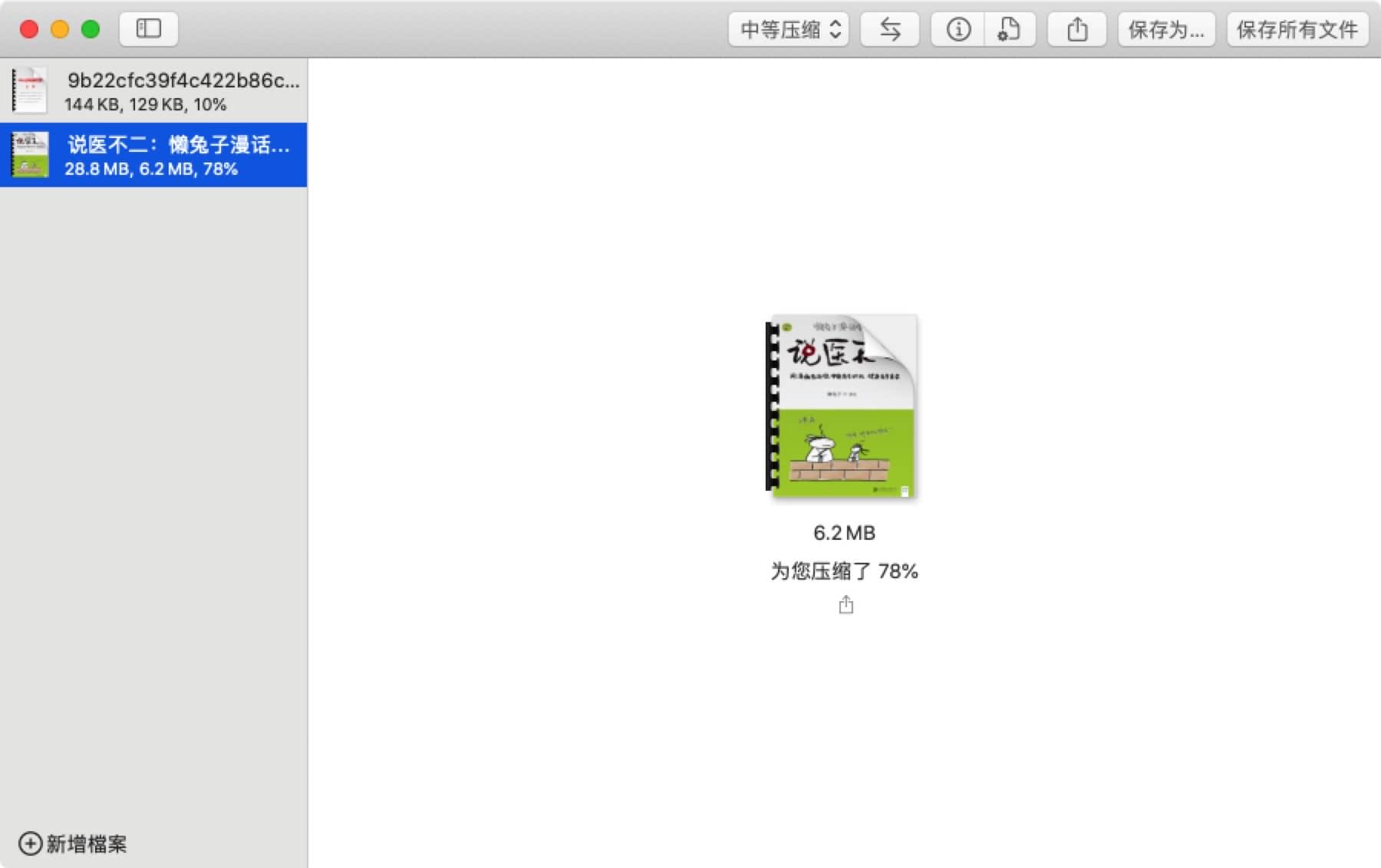Click the small share icon below 为您压缩了 78%
Screen dimensions: 1381x868
[845, 605]
